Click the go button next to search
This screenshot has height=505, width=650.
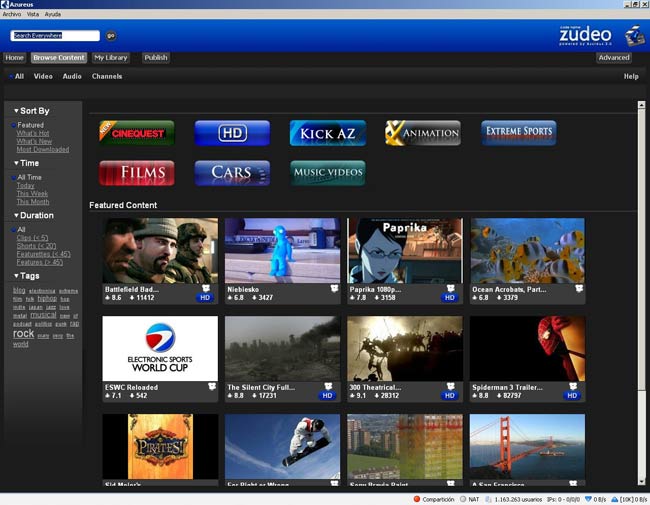tap(111, 36)
